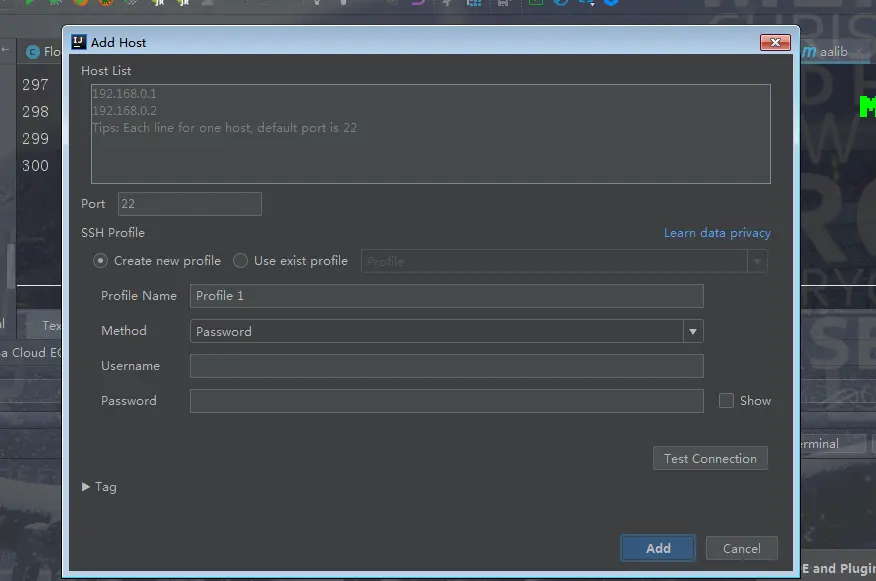Viewport: 876px width, 581px height.
Task: Enable the Show password checkbox
Action: point(726,401)
